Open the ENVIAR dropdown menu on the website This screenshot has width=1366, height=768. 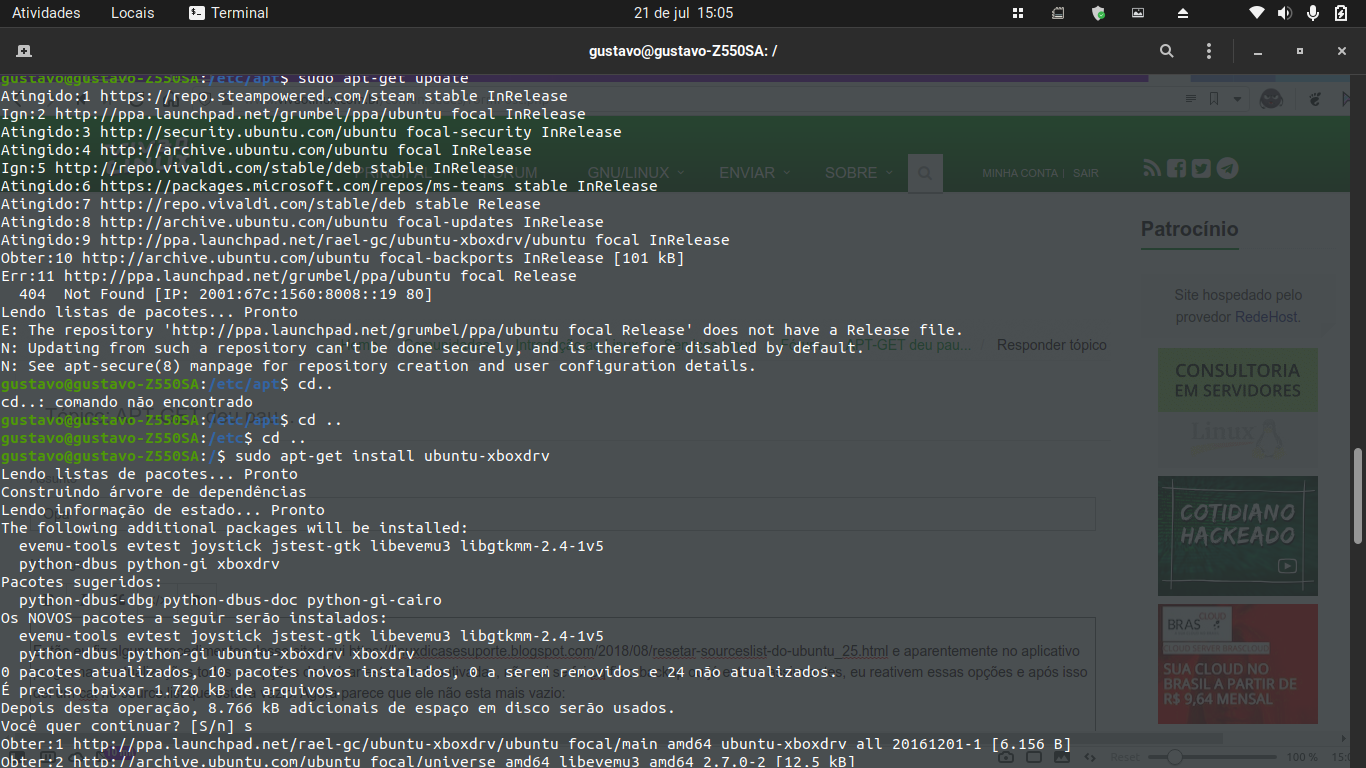tap(755, 173)
